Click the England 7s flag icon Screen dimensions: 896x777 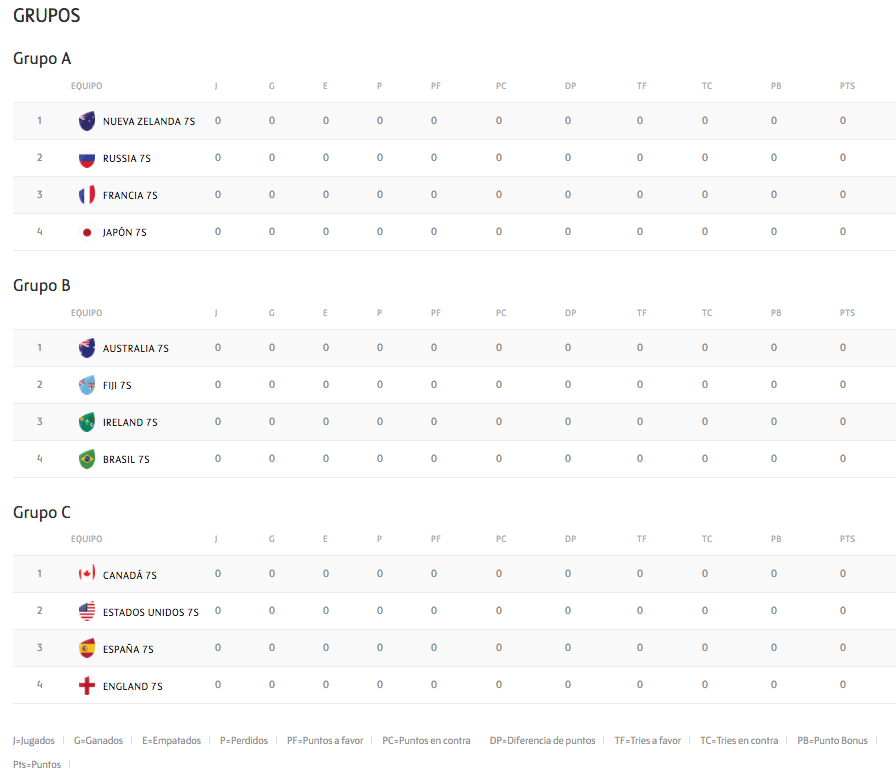coord(87,686)
